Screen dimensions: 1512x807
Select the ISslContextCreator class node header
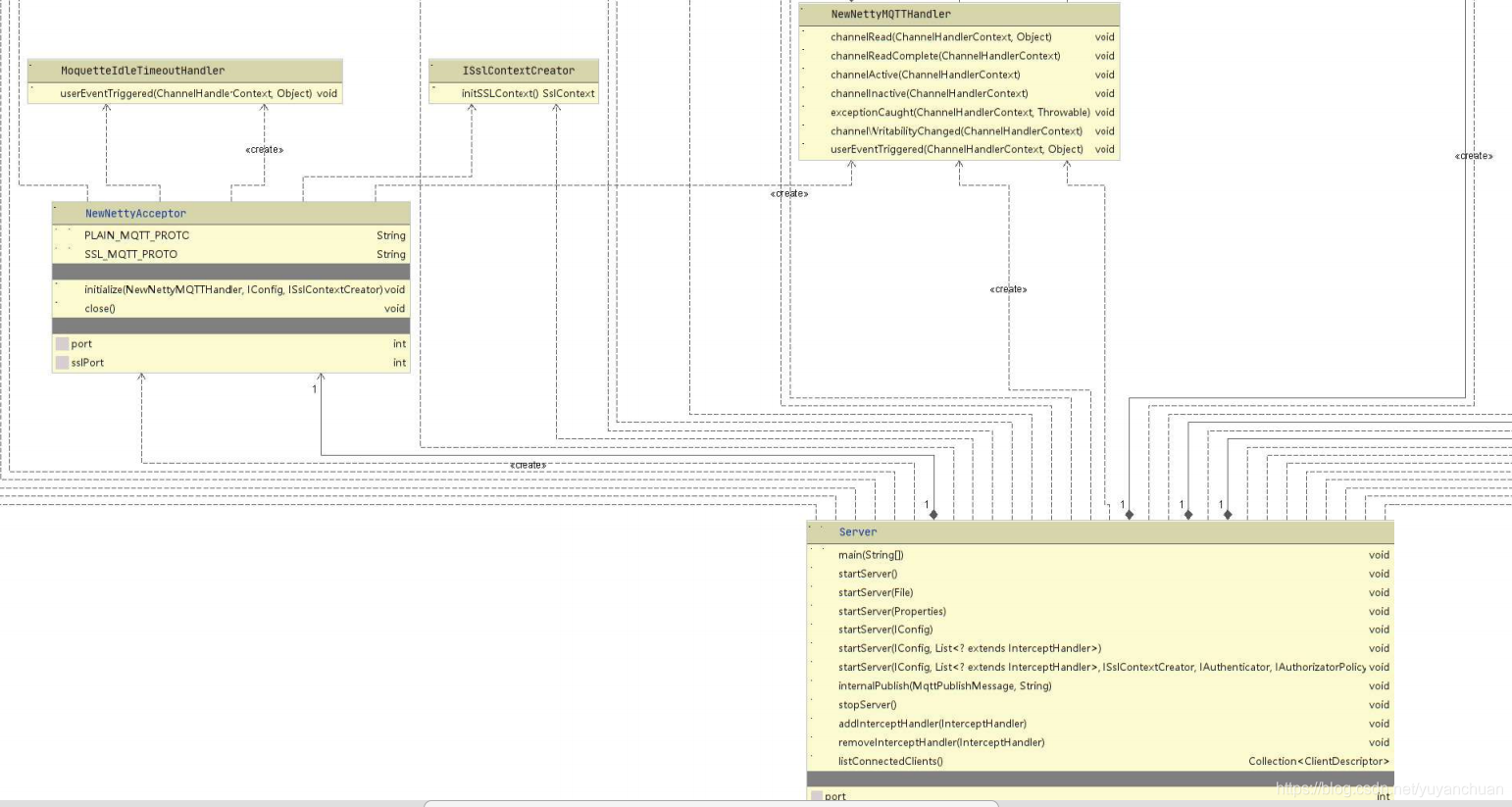click(514, 71)
